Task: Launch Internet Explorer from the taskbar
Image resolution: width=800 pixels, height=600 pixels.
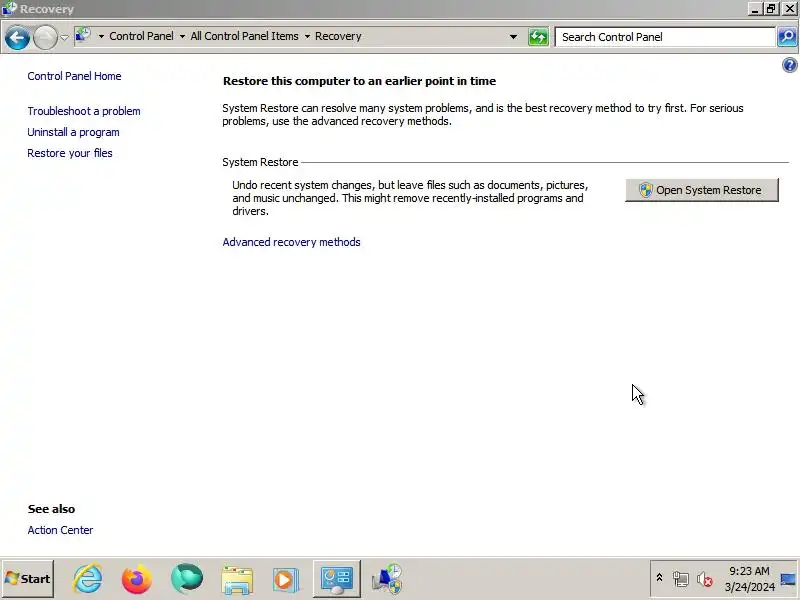Action: click(88, 579)
